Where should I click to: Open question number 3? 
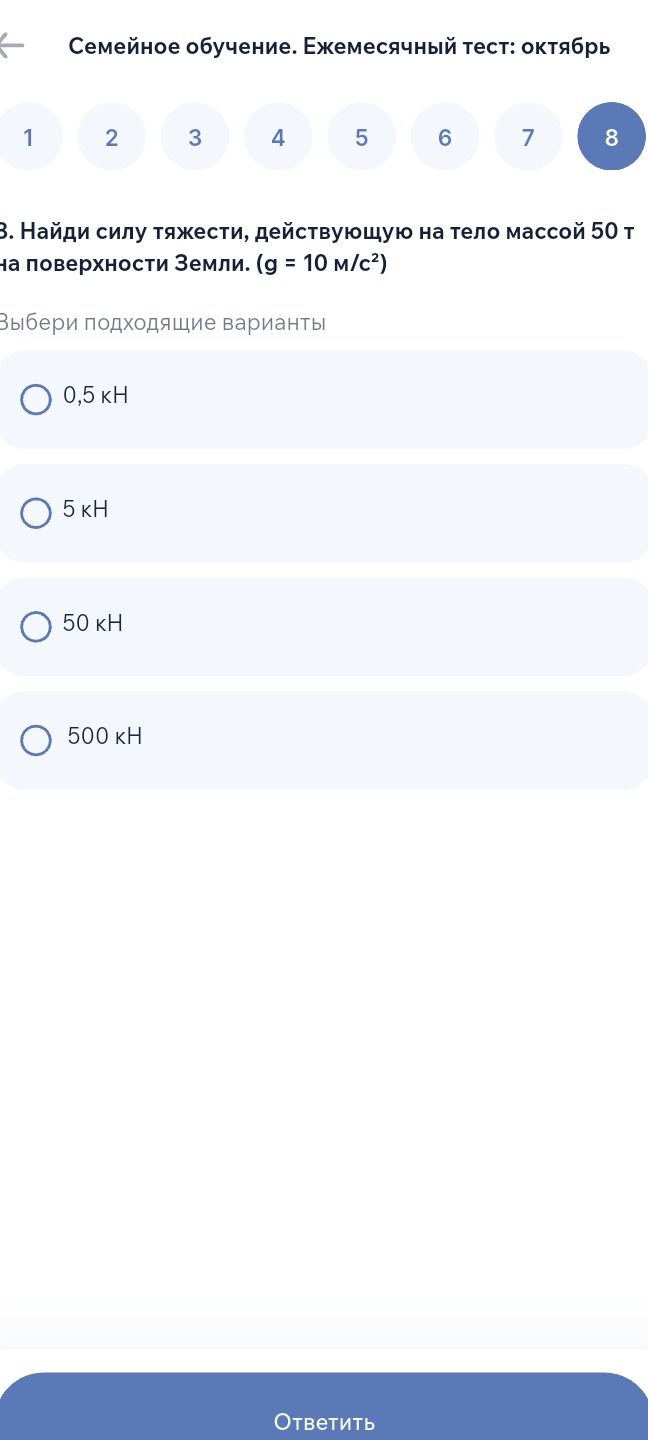pos(195,137)
